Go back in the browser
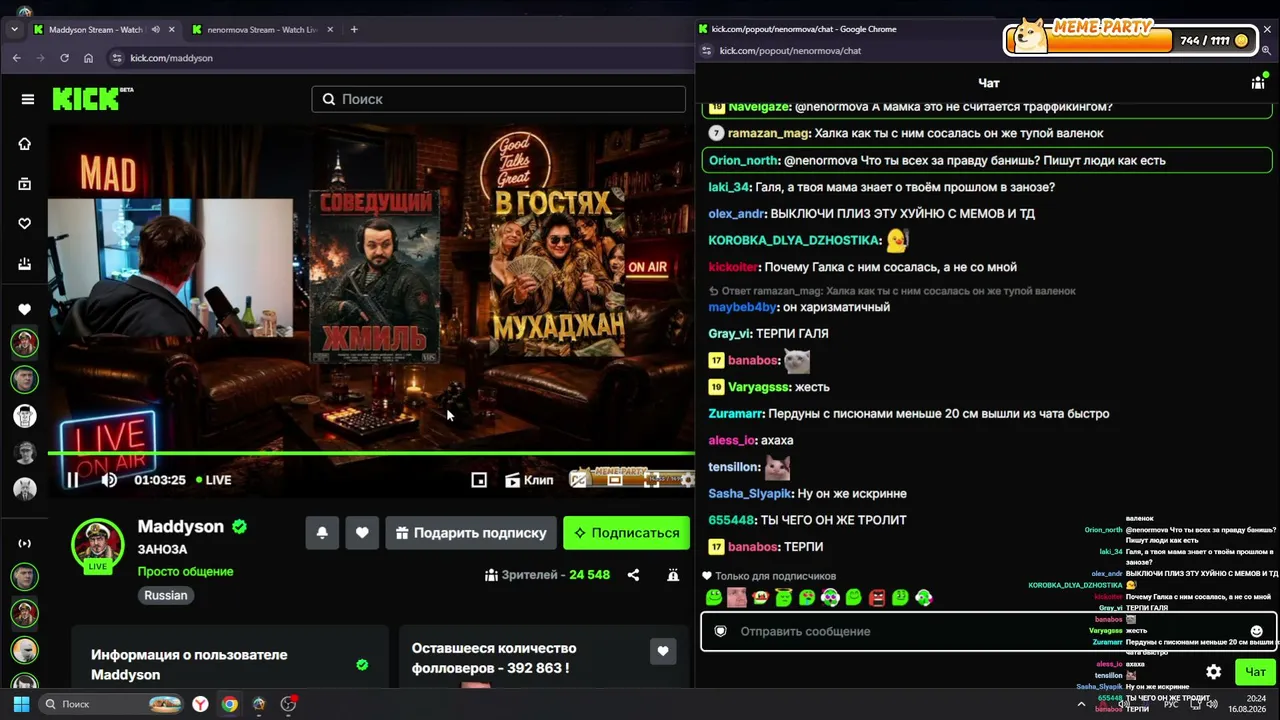 [x=16, y=58]
